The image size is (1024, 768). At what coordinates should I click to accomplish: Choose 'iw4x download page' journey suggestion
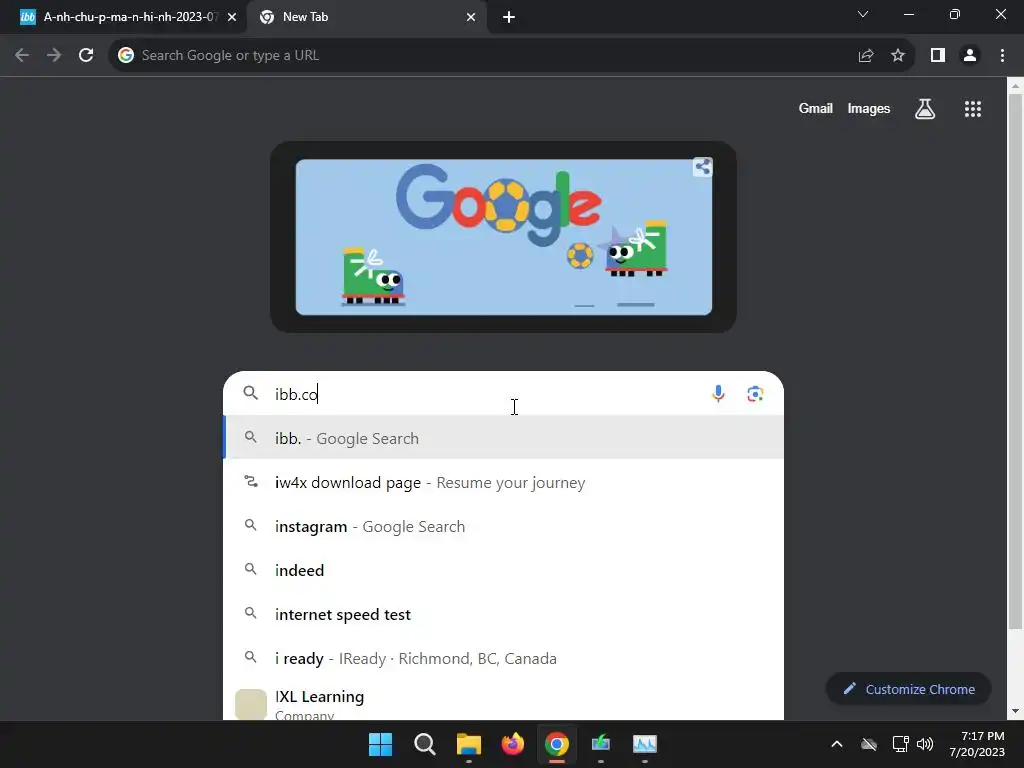(x=504, y=483)
